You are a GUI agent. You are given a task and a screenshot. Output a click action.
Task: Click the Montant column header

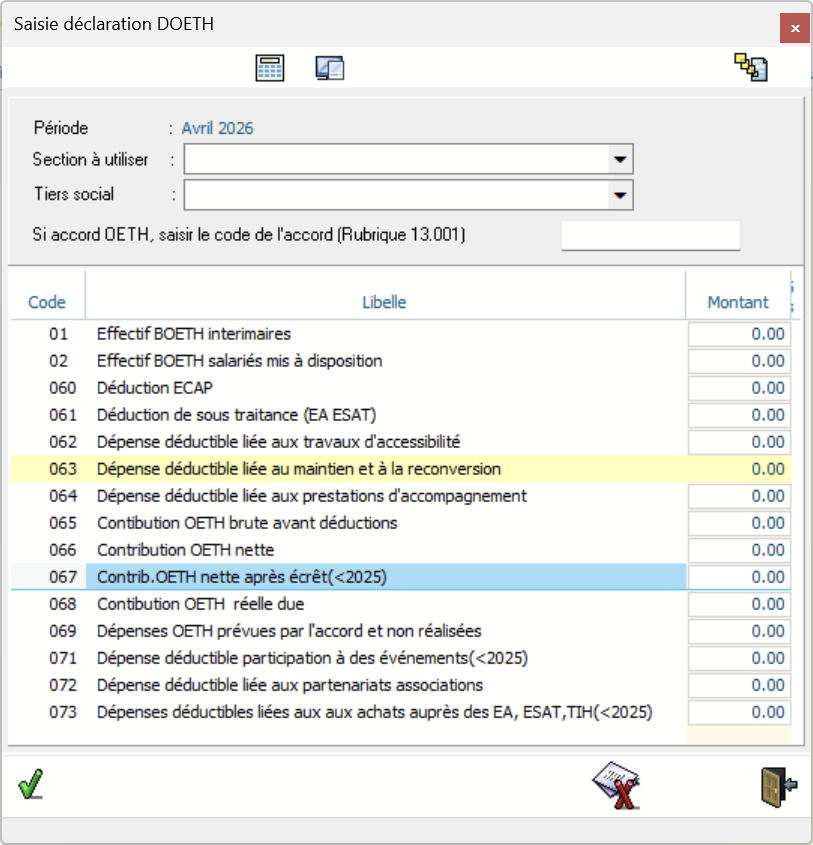[738, 302]
